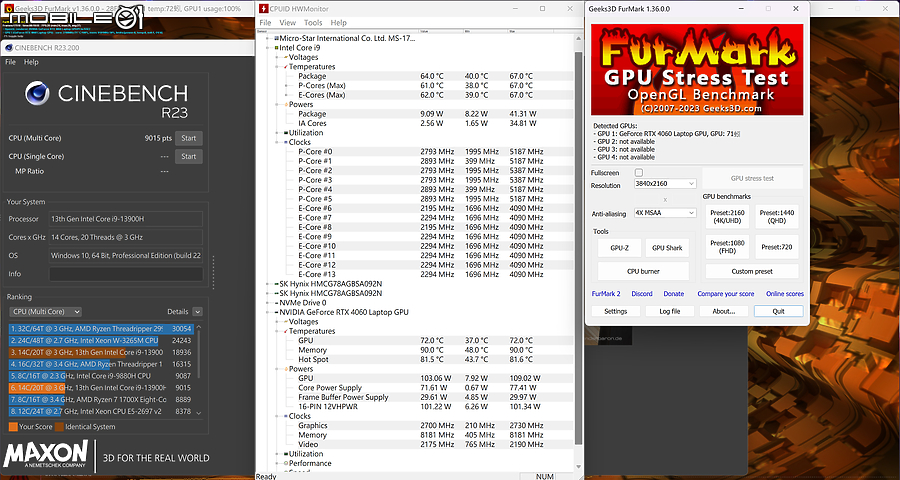Toggle the Fullscreen checkbox in FurMark
This screenshot has width=900, height=480.
639,172
